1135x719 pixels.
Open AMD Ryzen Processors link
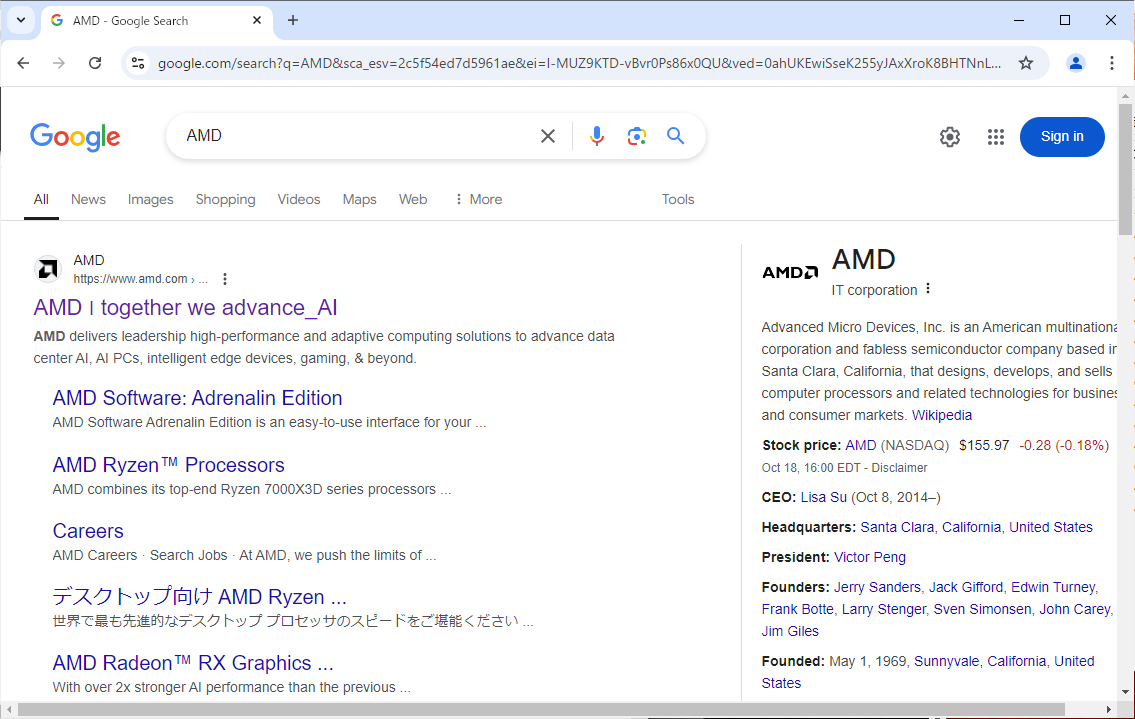(168, 465)
